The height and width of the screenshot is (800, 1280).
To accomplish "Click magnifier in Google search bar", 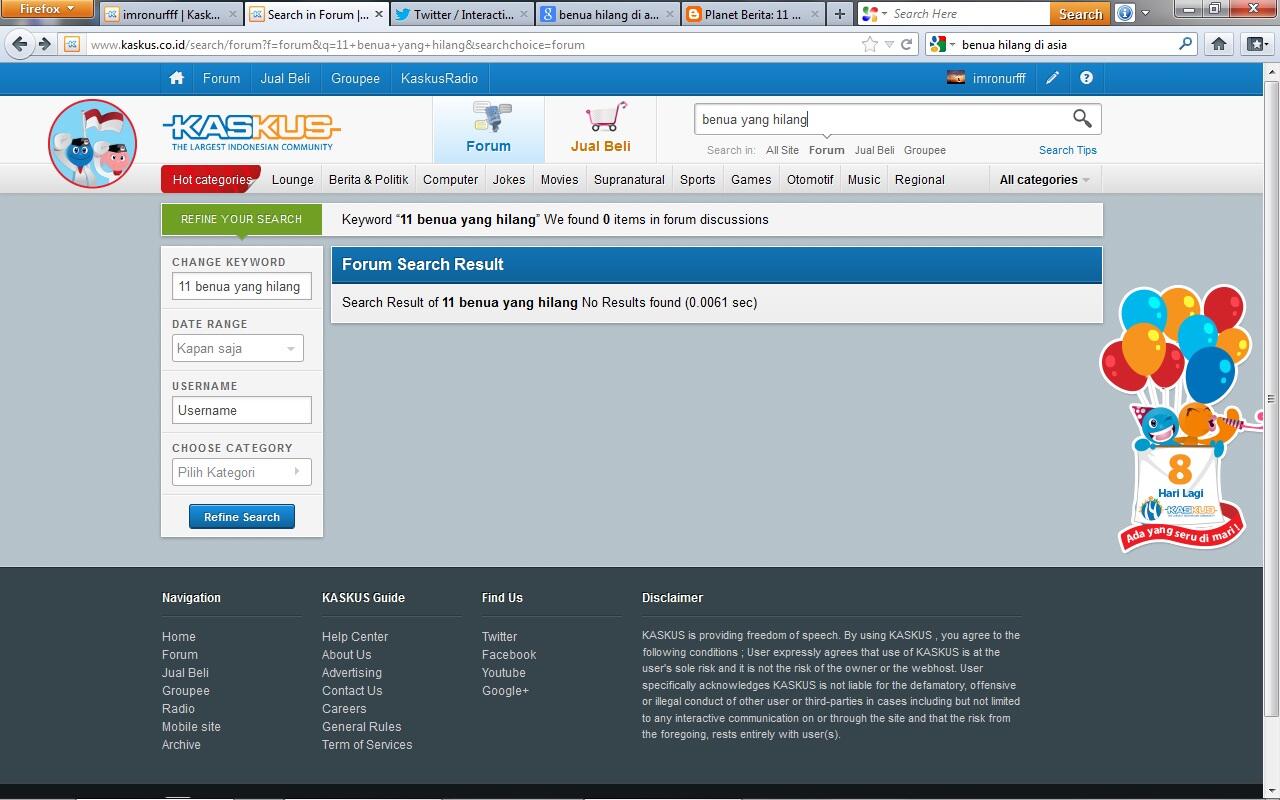I will [1186, 44].
